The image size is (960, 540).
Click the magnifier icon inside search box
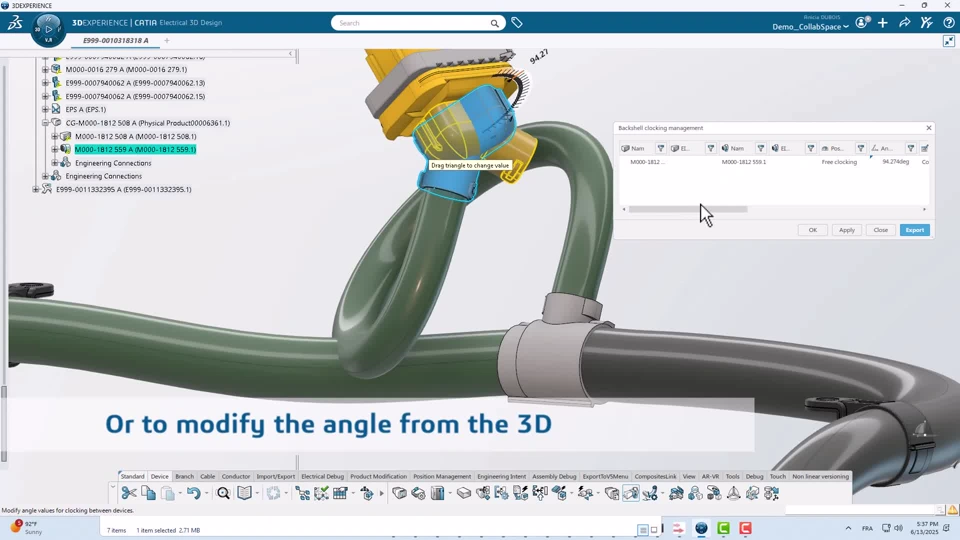[494, 23]
